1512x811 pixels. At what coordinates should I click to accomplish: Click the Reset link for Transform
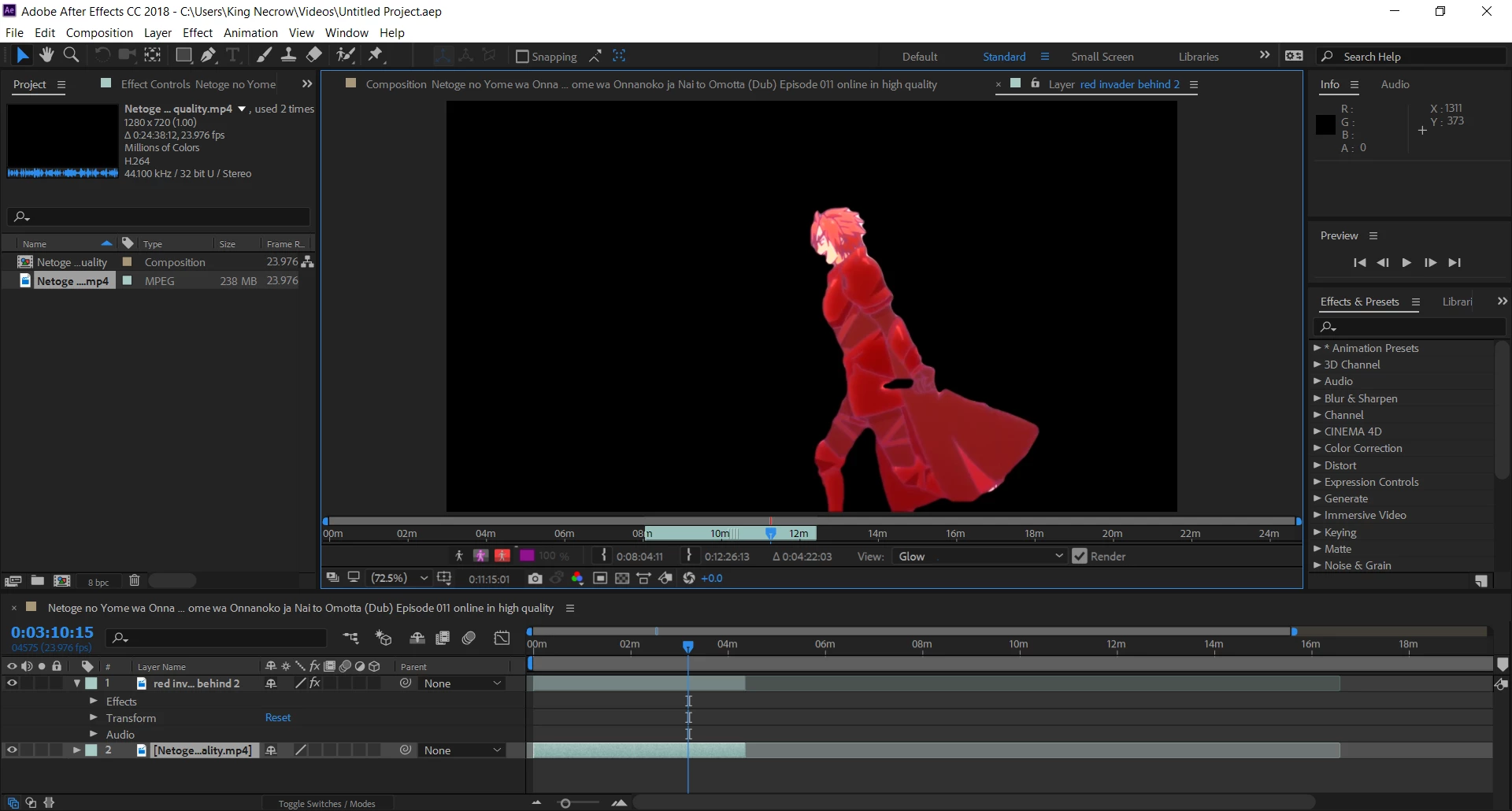(278, 717)
